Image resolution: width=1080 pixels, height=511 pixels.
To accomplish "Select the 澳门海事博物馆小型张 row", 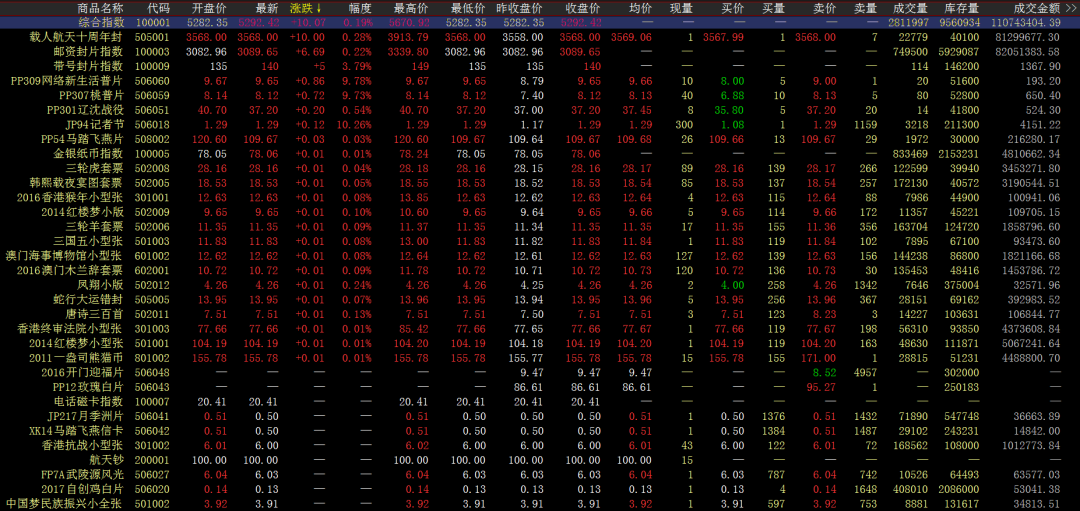I will [x=540, y=256].
